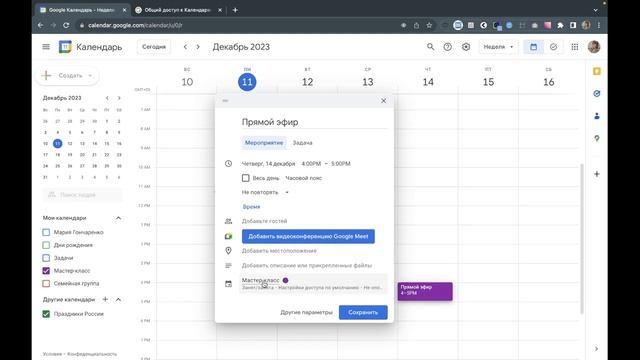Screen dimensions: 640x360
Task: Switch to calendar view icon
Action: click(x=533, y=47)
